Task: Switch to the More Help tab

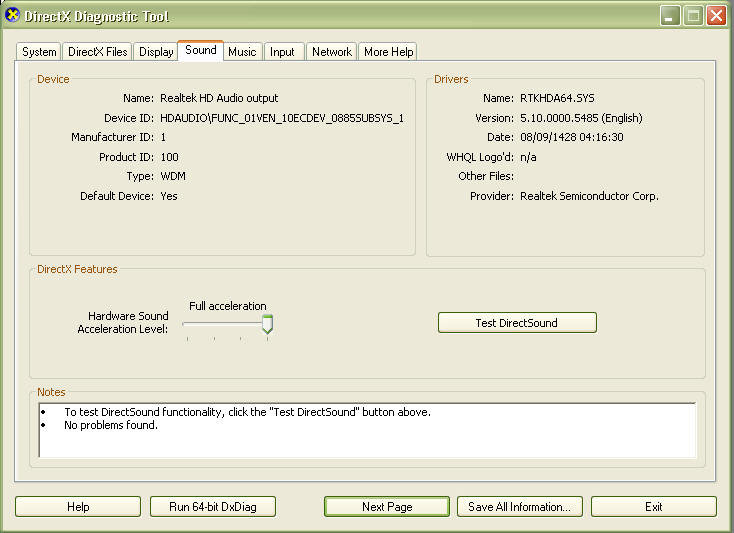Action: click(x=388, y=51)
